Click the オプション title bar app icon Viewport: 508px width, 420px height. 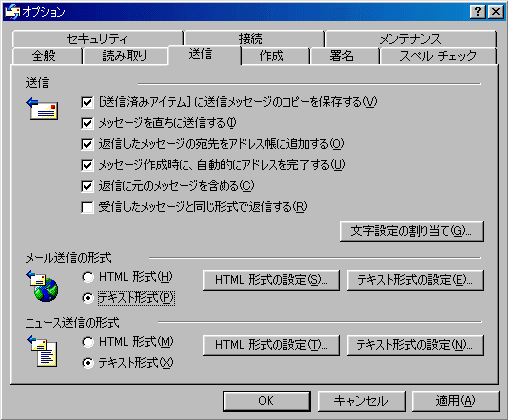12,12
